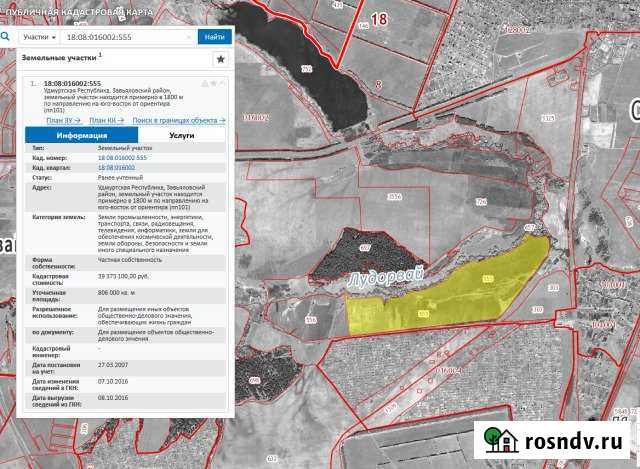
Task: Open cadastral quarter 18:08:016002 link
Action: pyautogui.click(x=117, y=168)
